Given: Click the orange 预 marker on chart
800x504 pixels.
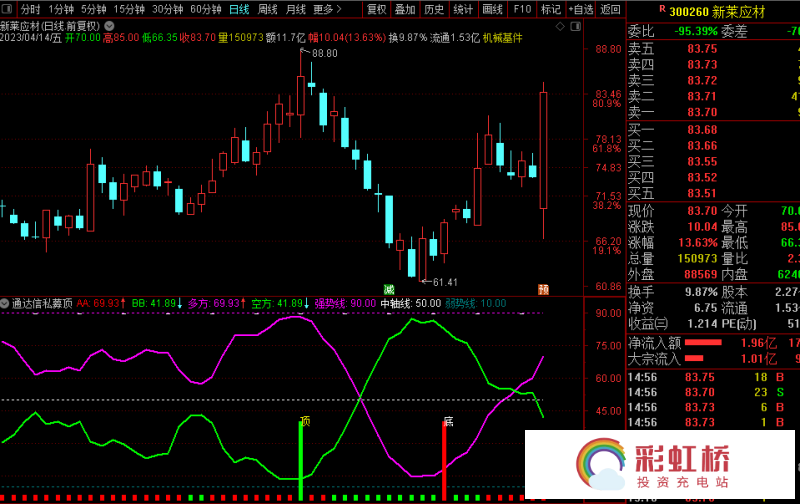Looking at the screenshot, I should coord(543,290).
